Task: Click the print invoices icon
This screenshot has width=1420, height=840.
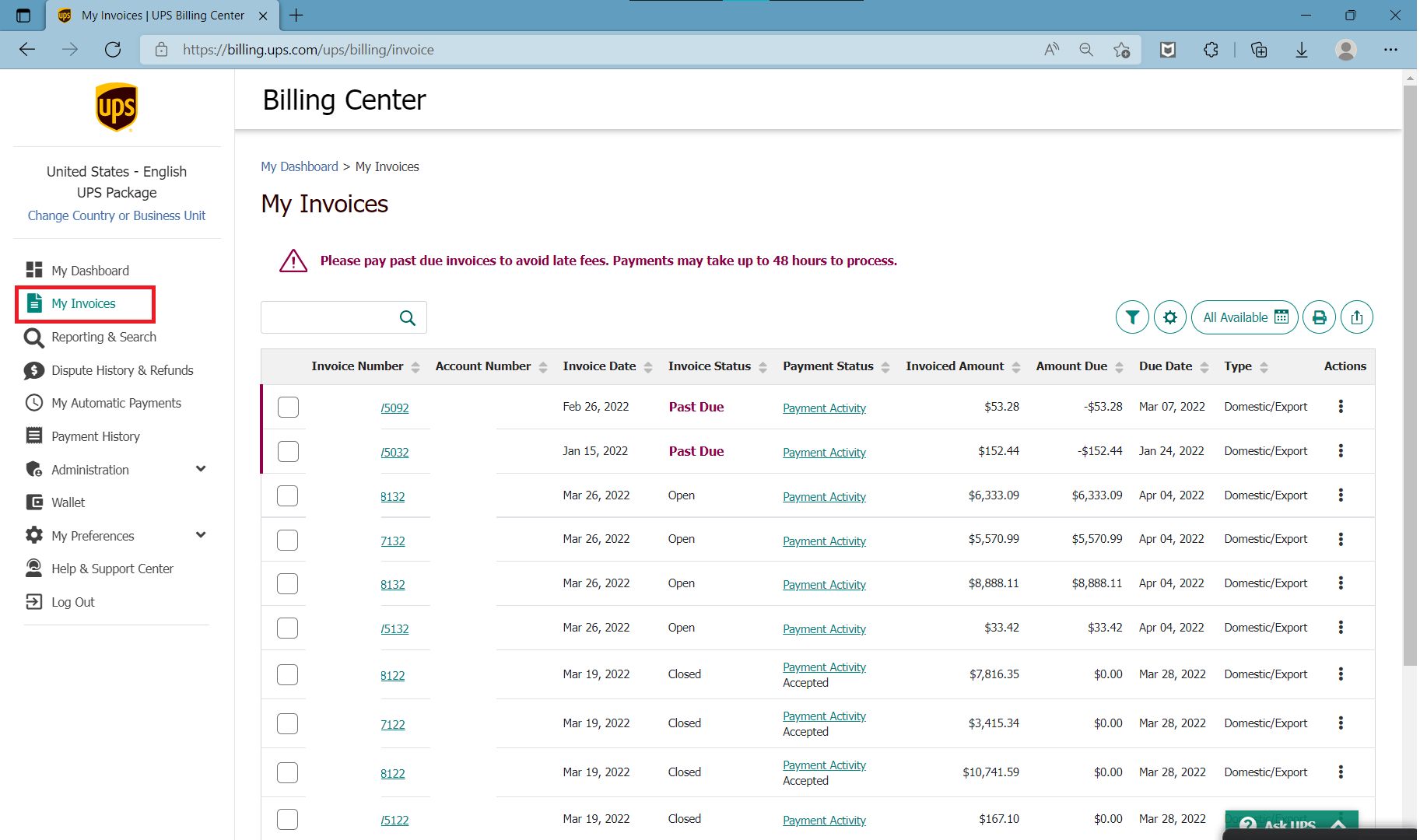Action: tap(1319, 317)
